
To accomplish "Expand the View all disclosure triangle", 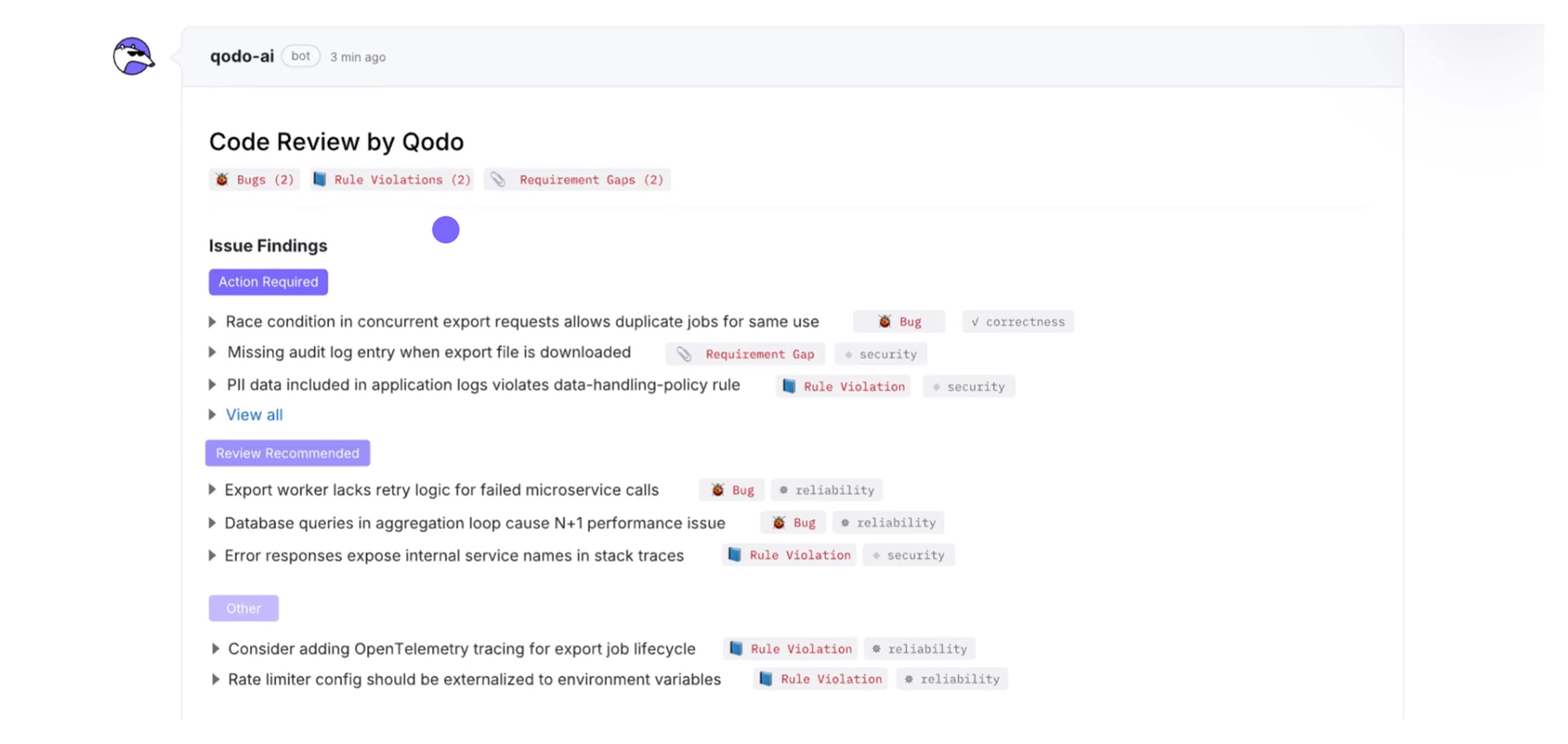I will tap(213, 415).
